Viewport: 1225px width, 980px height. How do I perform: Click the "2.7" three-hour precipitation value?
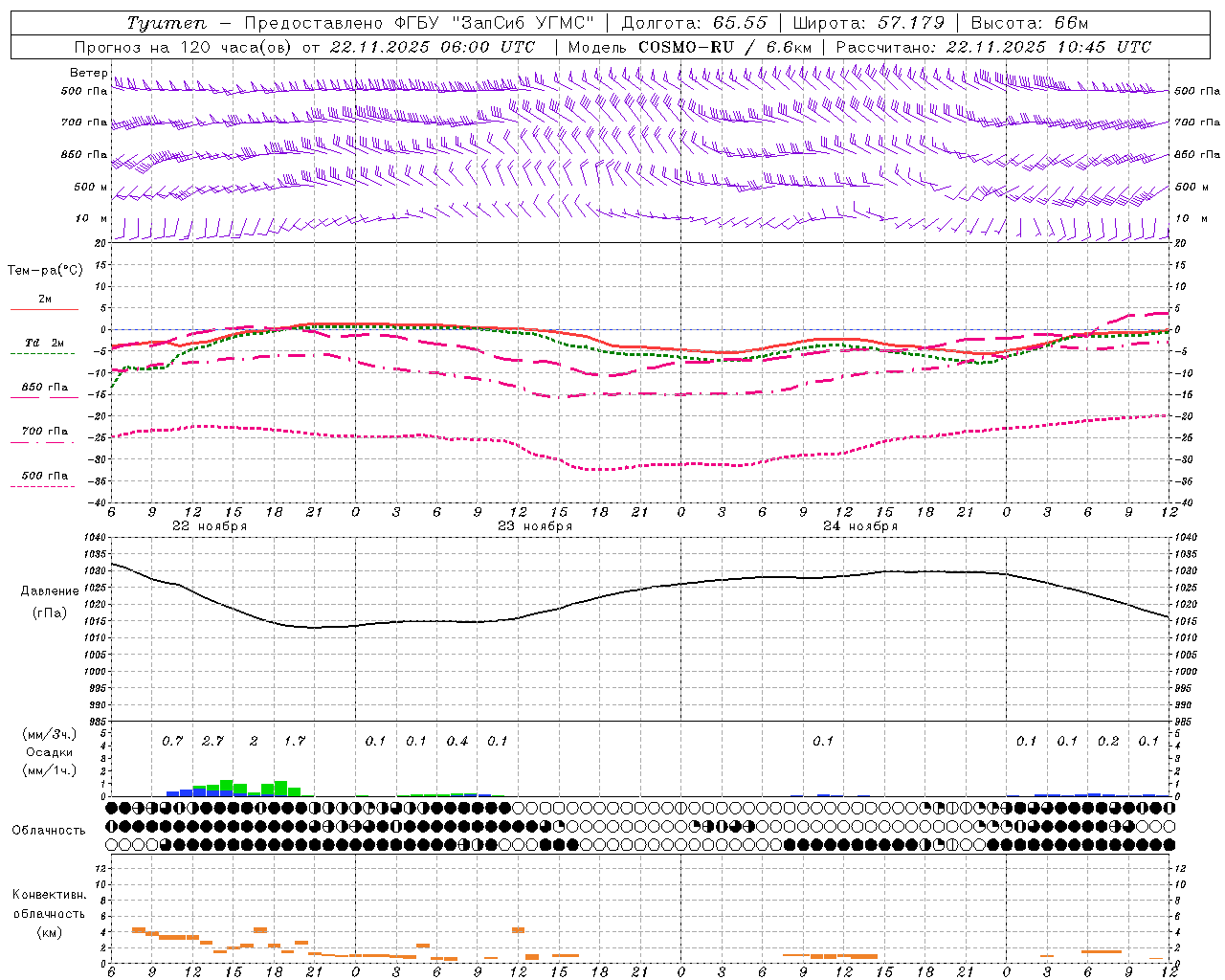pos(212,742)
